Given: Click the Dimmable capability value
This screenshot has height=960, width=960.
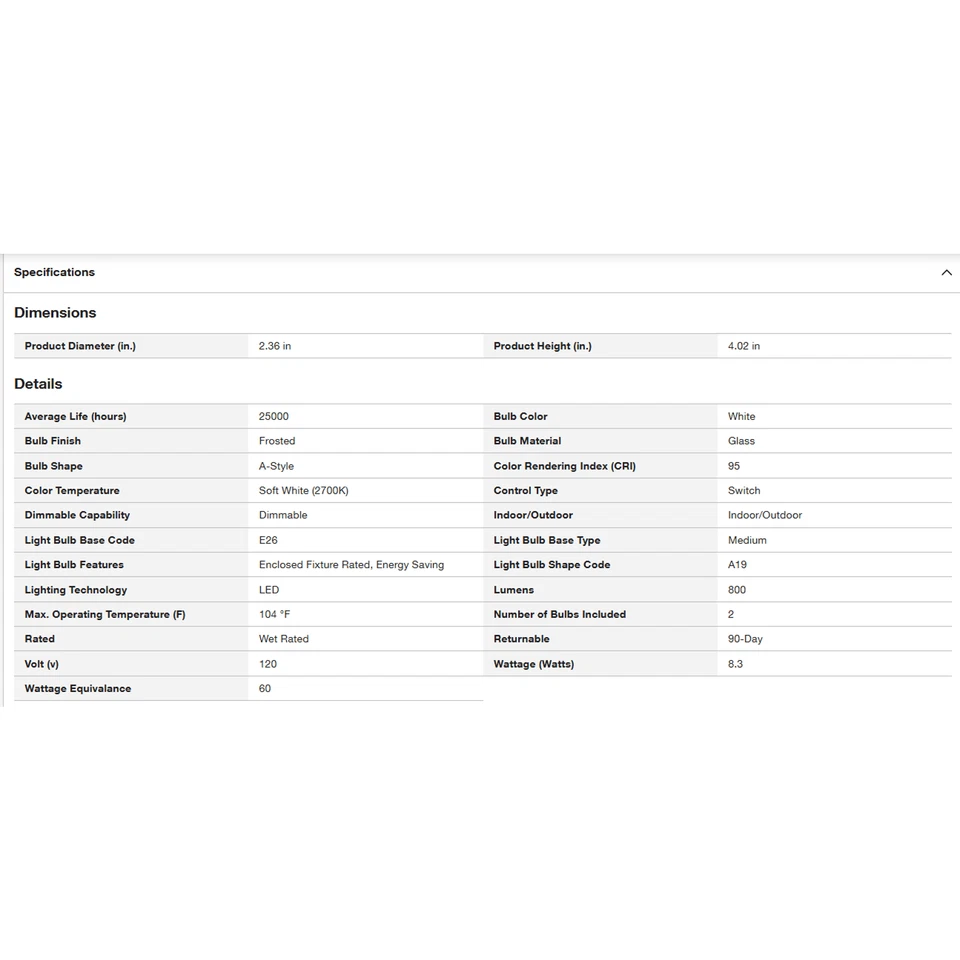Looking at the screenshot, I should [x=283, y=515].
